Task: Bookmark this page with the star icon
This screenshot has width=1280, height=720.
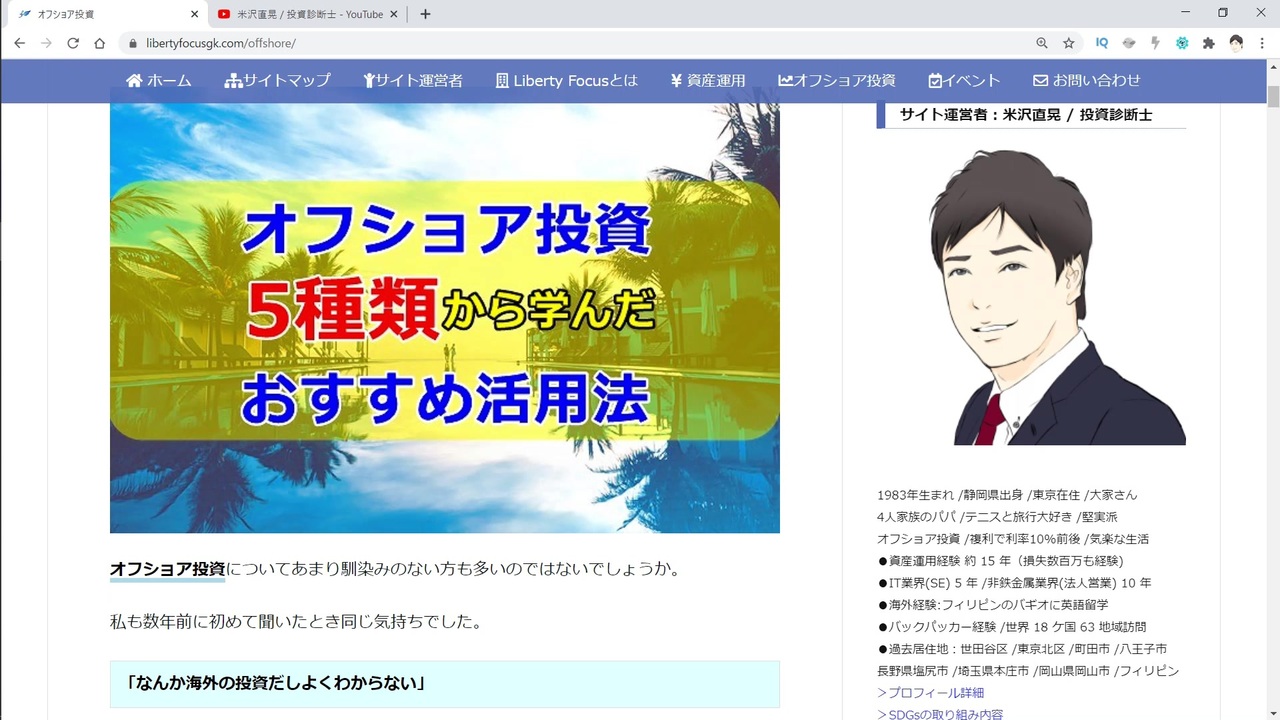Action: [1069, 43]
